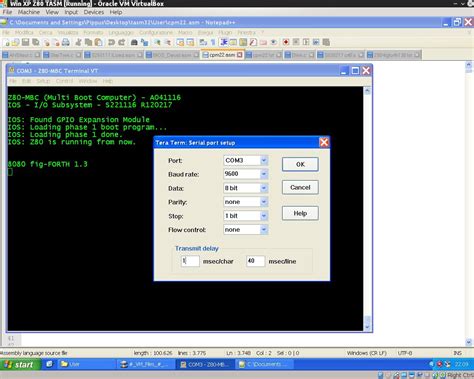Image resolution: width=474 pixels, height=379 pixels.
Task: Toggle the Show all characters paragraph icon
Action: point(213,42)
